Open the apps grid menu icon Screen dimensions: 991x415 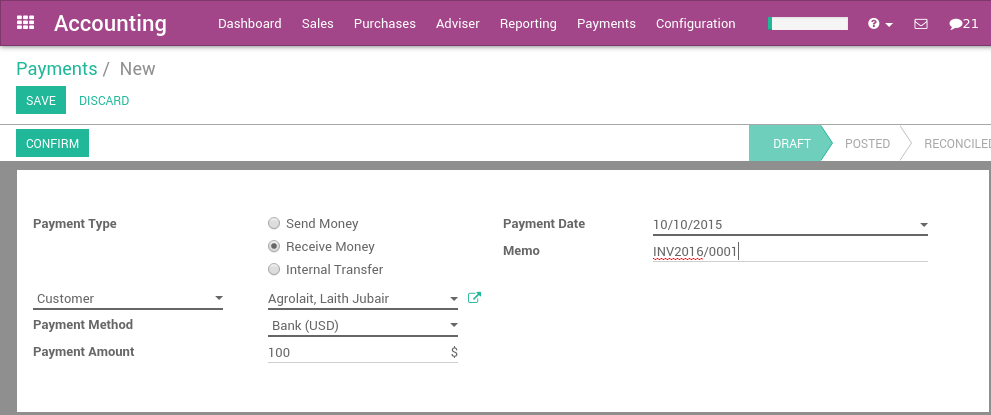tap(26, 23)
